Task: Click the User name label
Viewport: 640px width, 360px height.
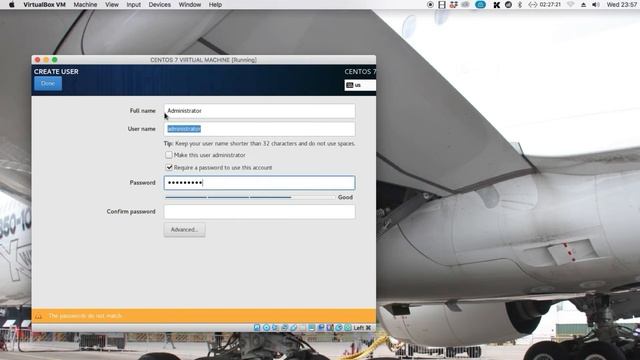Action: [x=142, y=129]
